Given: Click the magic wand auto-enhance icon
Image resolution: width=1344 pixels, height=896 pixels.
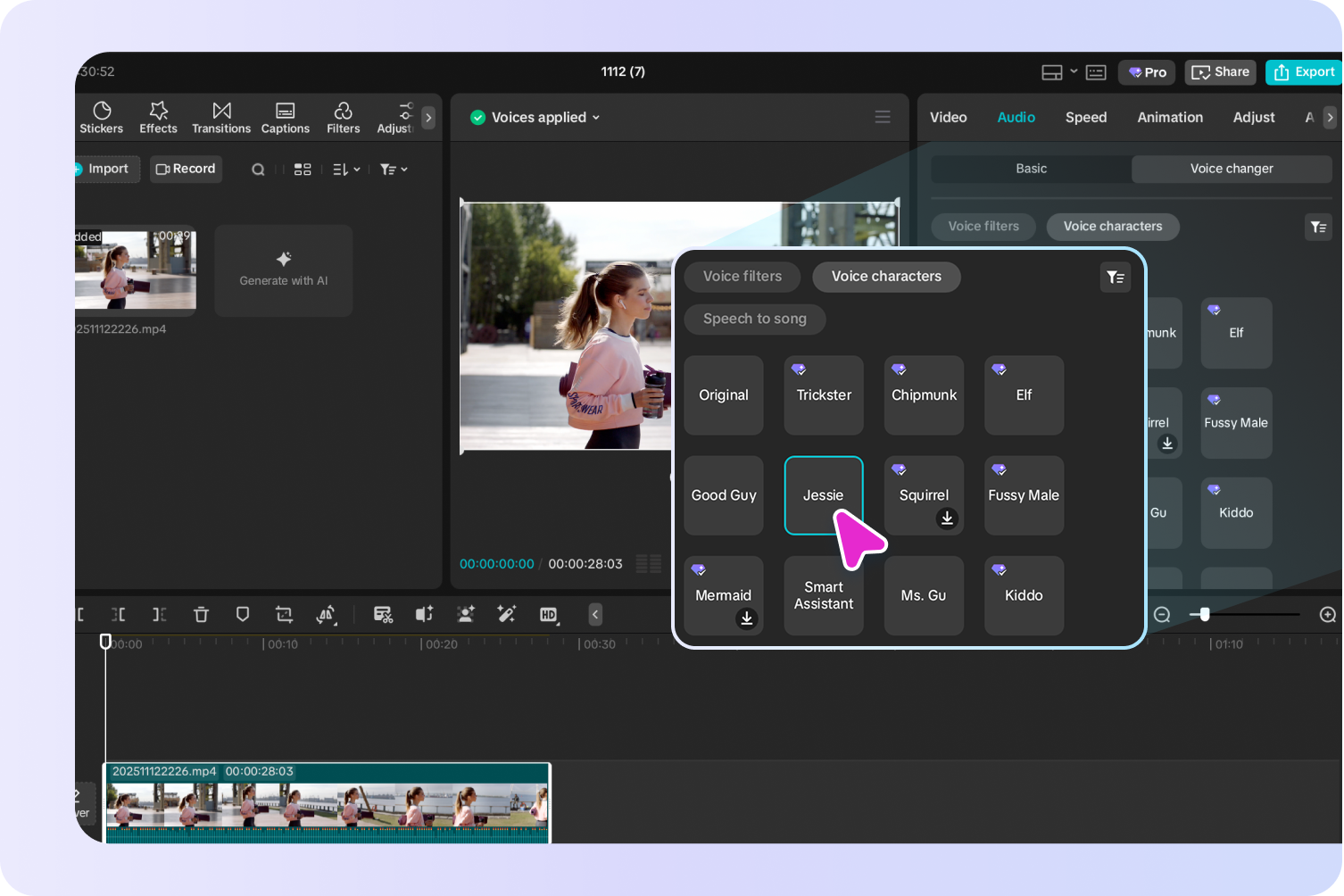Looking at the screenshot, I should coord(506,614).
